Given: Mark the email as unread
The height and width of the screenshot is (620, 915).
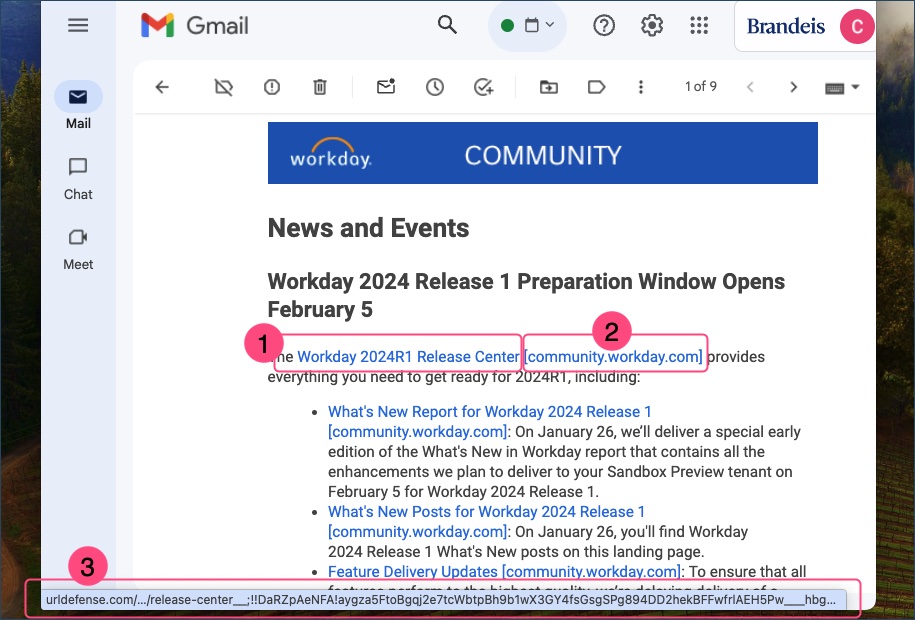Looking at the screenshot, I should point(386,86).
